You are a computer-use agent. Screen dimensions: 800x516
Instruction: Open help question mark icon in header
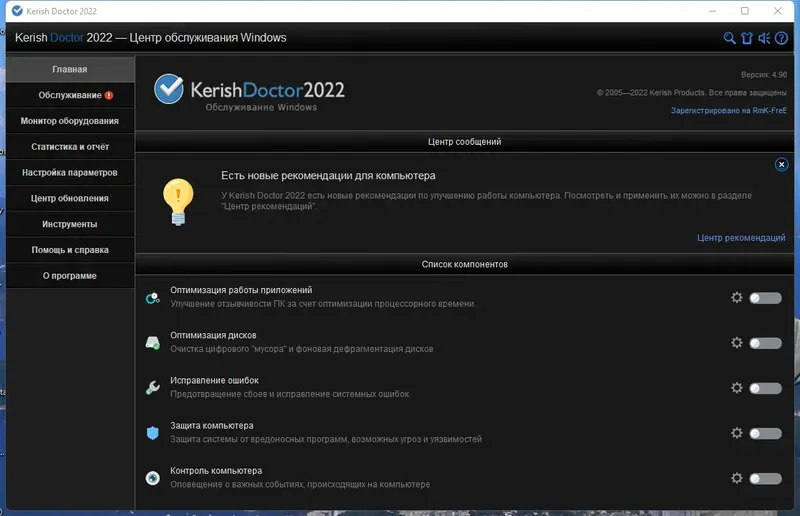(781, 38)
